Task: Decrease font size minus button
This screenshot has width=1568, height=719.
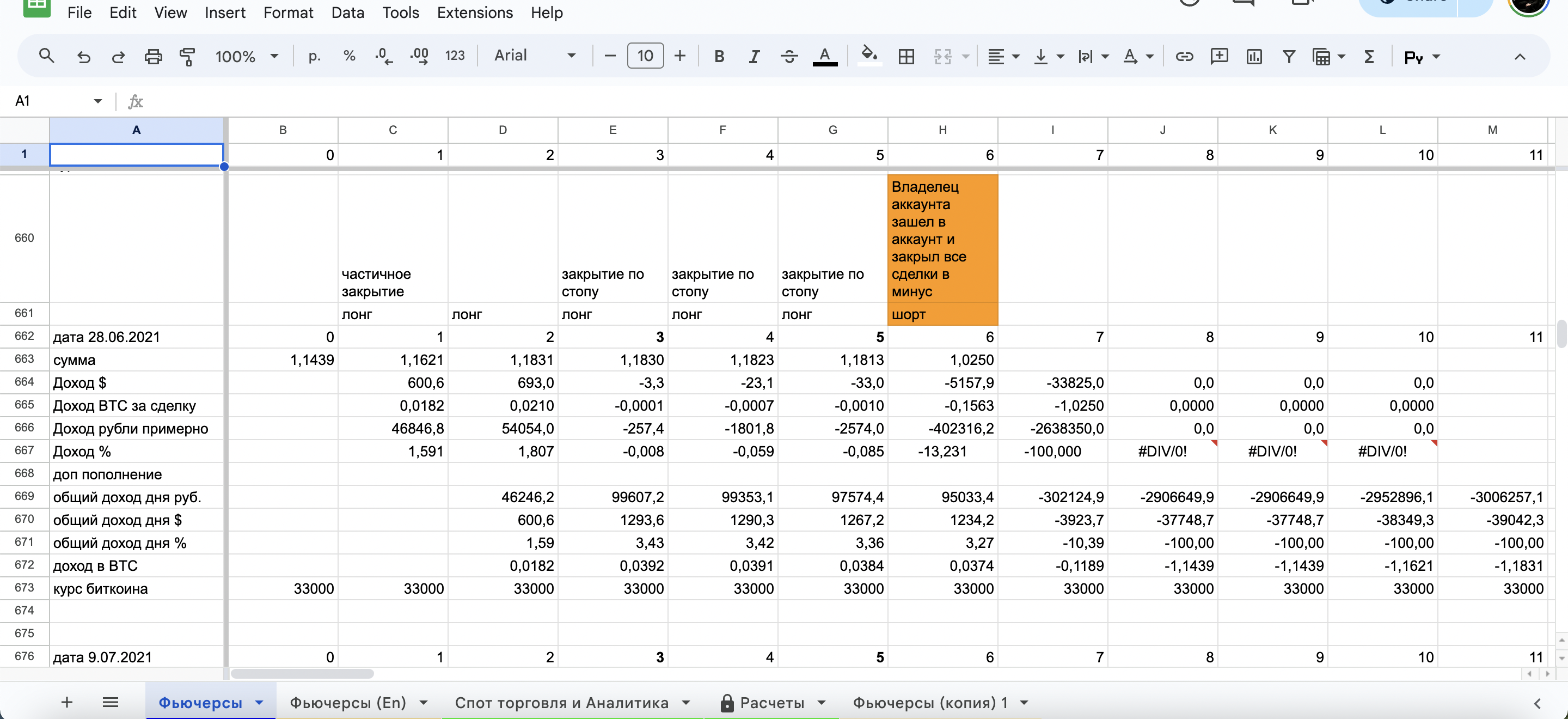Action: [x=610, y=56]
